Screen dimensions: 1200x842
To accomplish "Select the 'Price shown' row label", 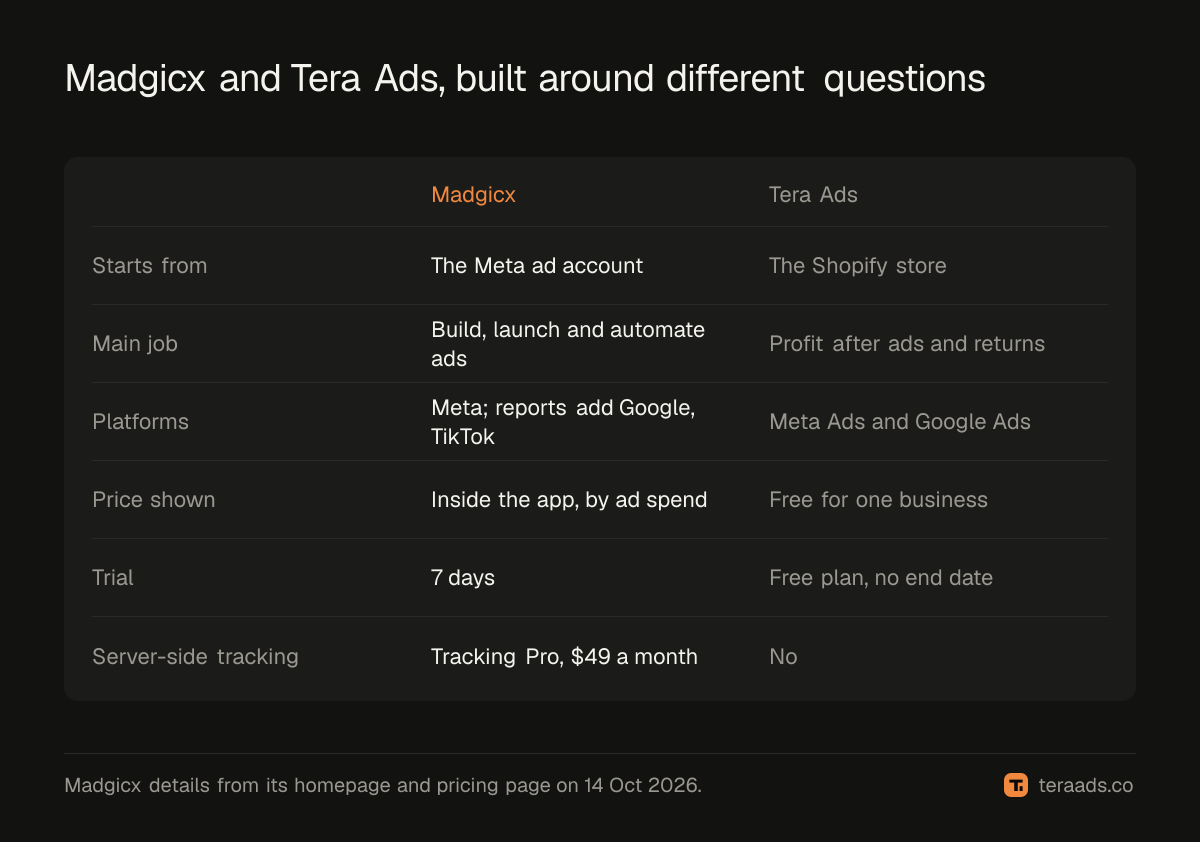I will (x=154, y=499).
